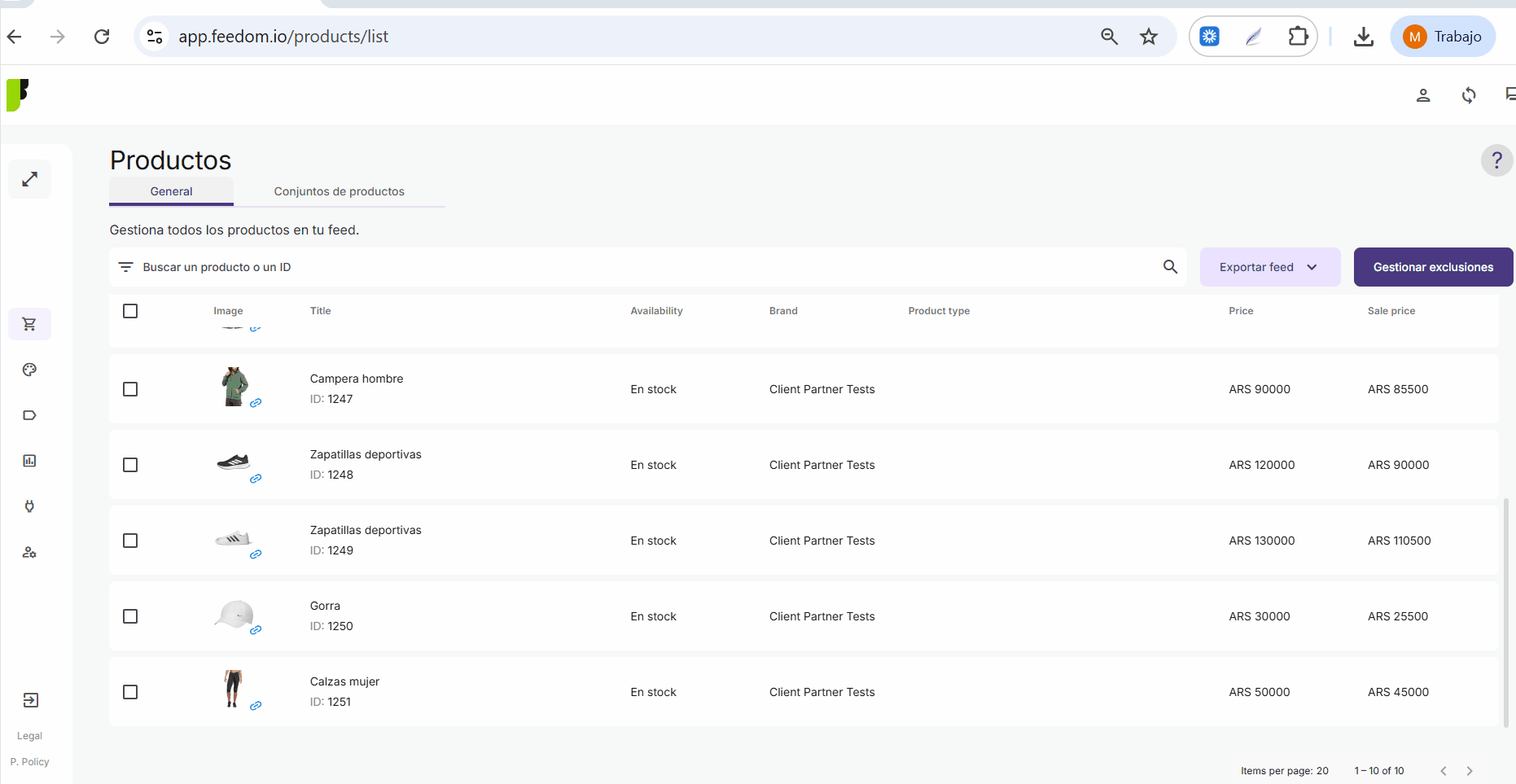
Task: Click the palette design sidebar icon
Action: tap(29, 370)
